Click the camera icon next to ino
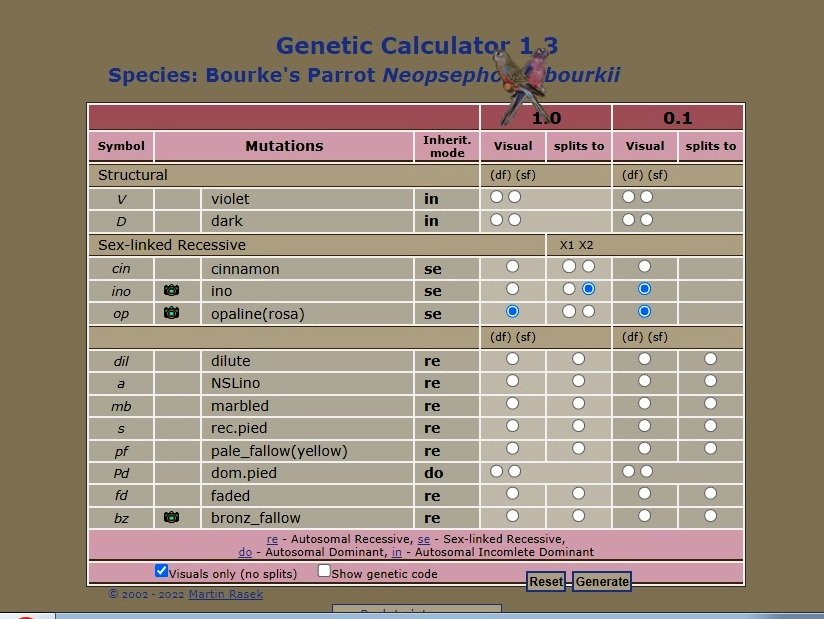 coord(171,290)
